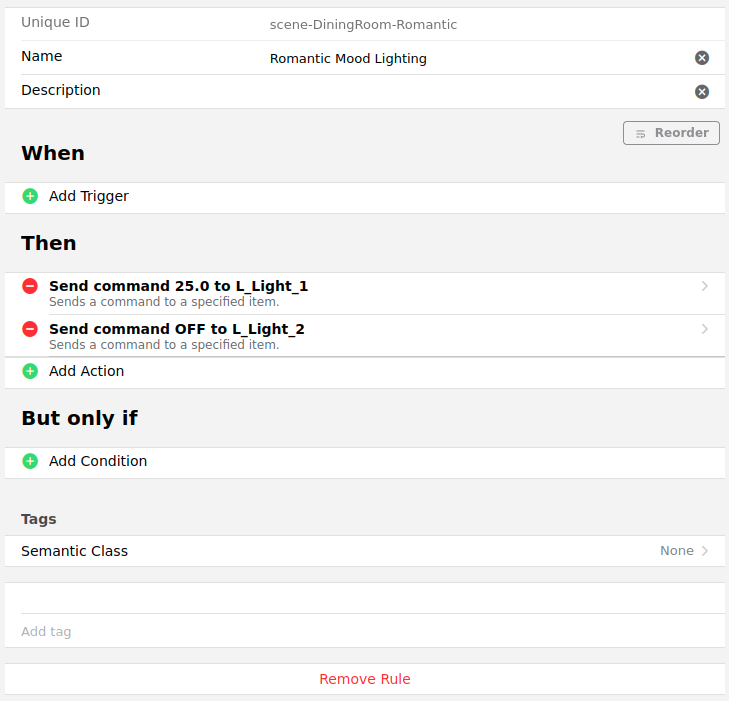
Task: Click the green plus icon beside Add Trigger
Action: [x=30, y=196]
